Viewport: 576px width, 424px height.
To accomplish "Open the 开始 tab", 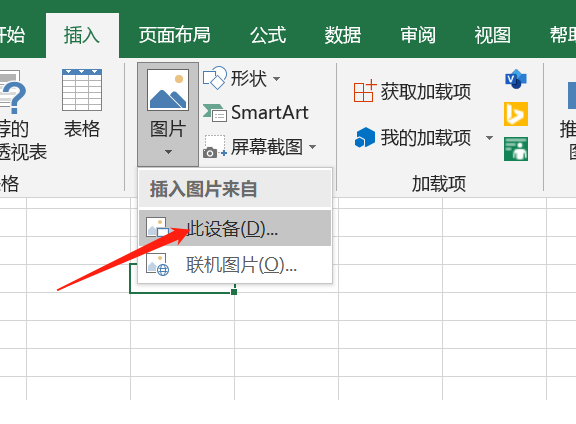I will (x=12, y=36).
